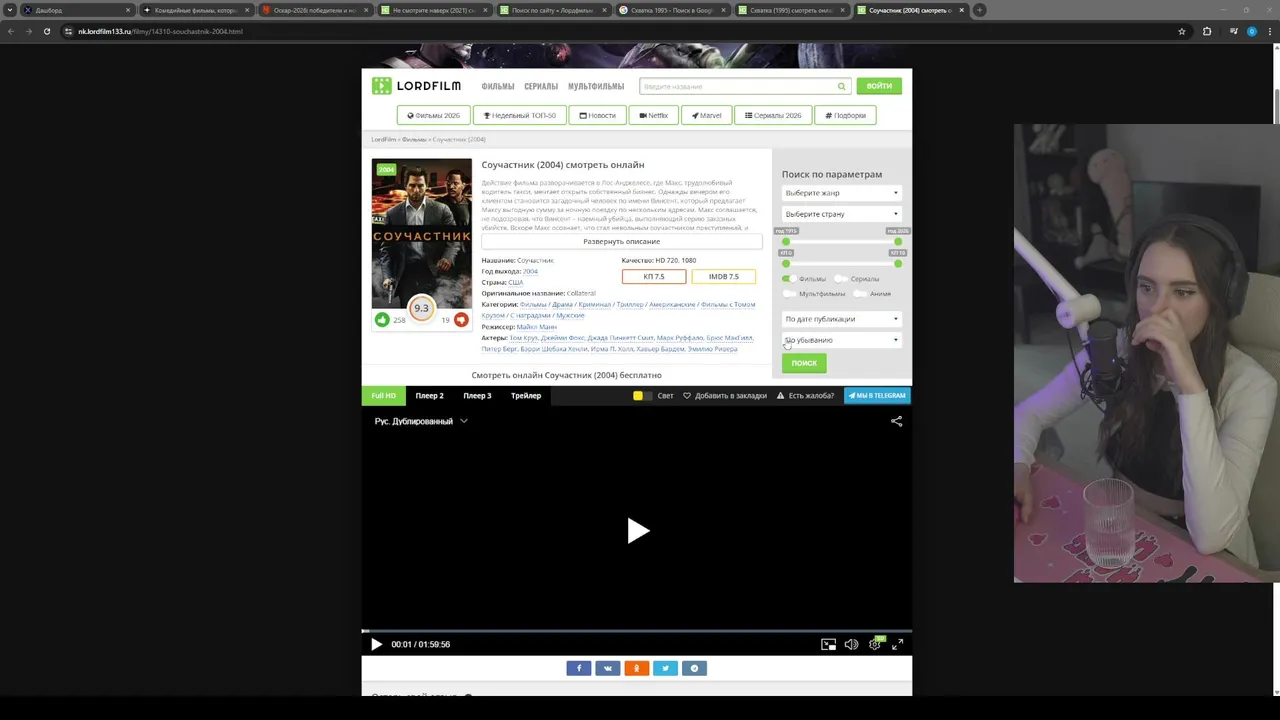
Task: Open Marvel category button
Action: (x=706, y=115)
